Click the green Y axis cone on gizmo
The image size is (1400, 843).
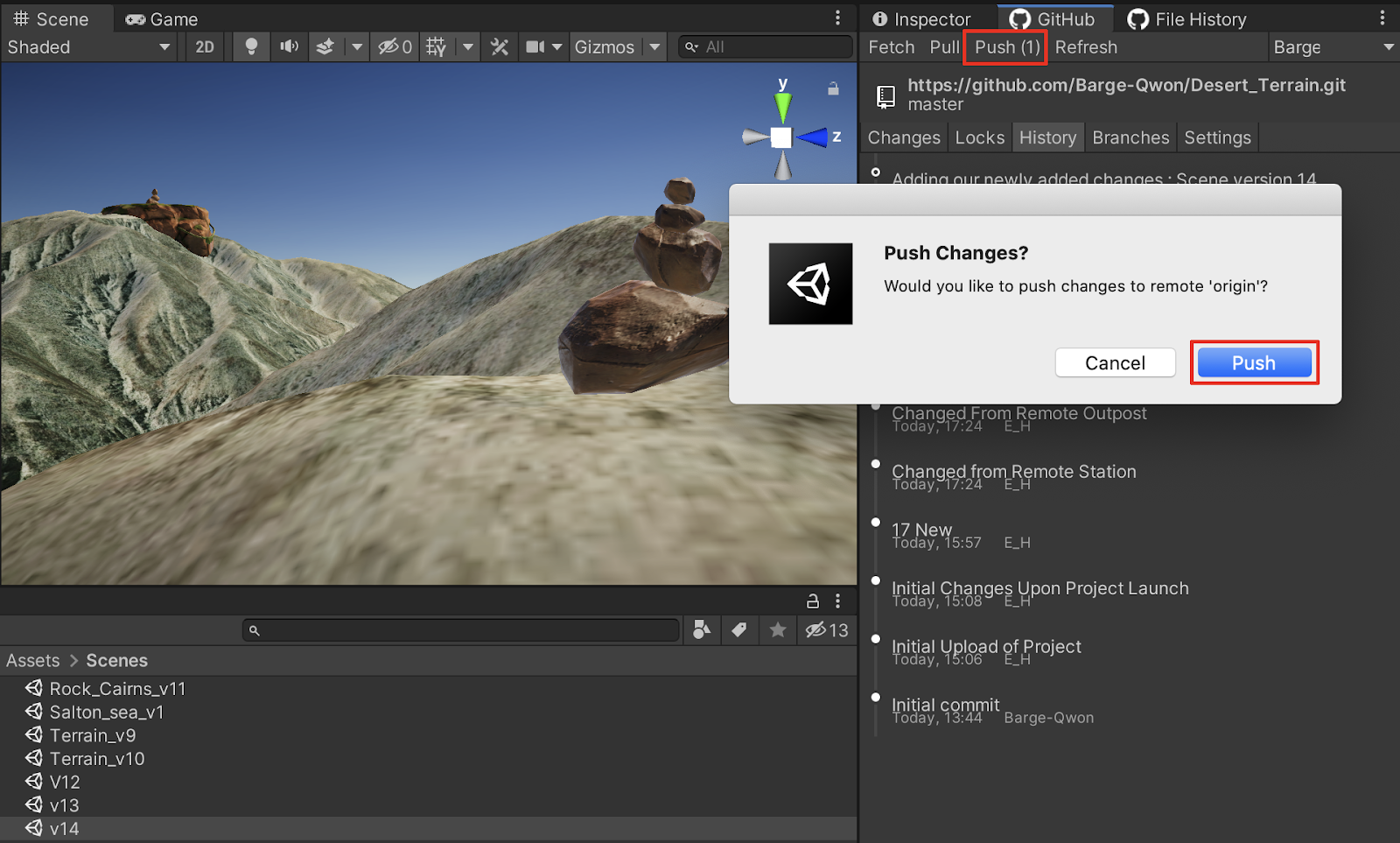tap(783, 107)
